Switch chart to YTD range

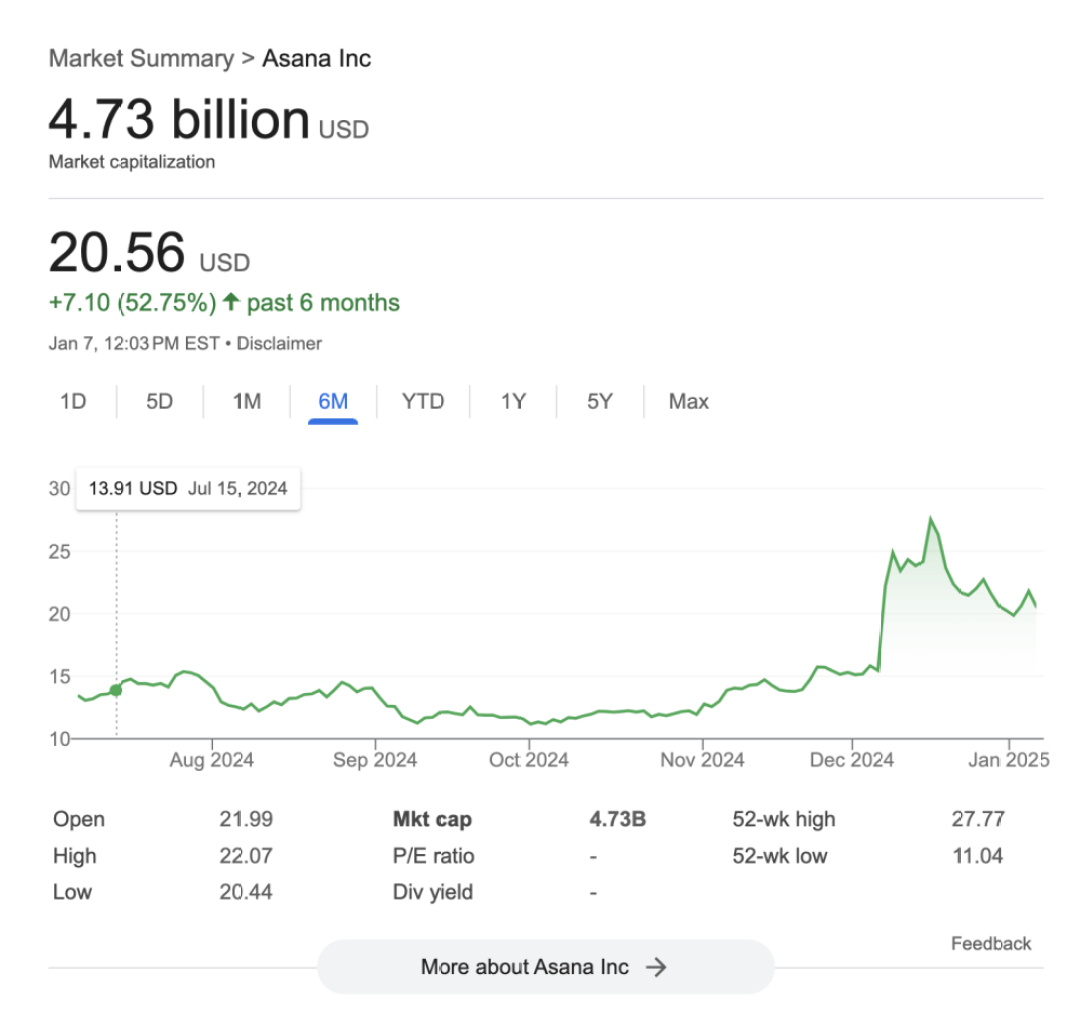tap(423, 401)
